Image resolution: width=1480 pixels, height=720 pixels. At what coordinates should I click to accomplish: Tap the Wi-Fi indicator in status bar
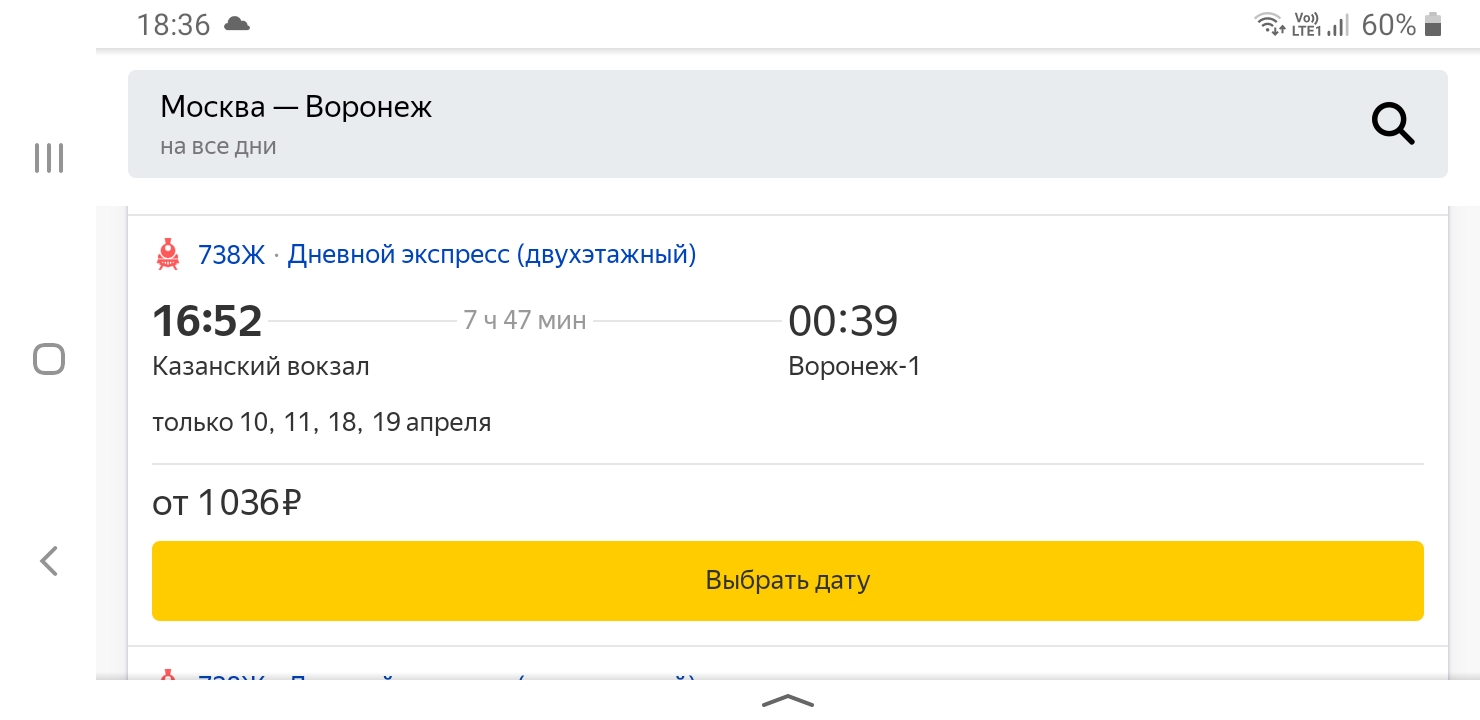tap(1270, 25)
